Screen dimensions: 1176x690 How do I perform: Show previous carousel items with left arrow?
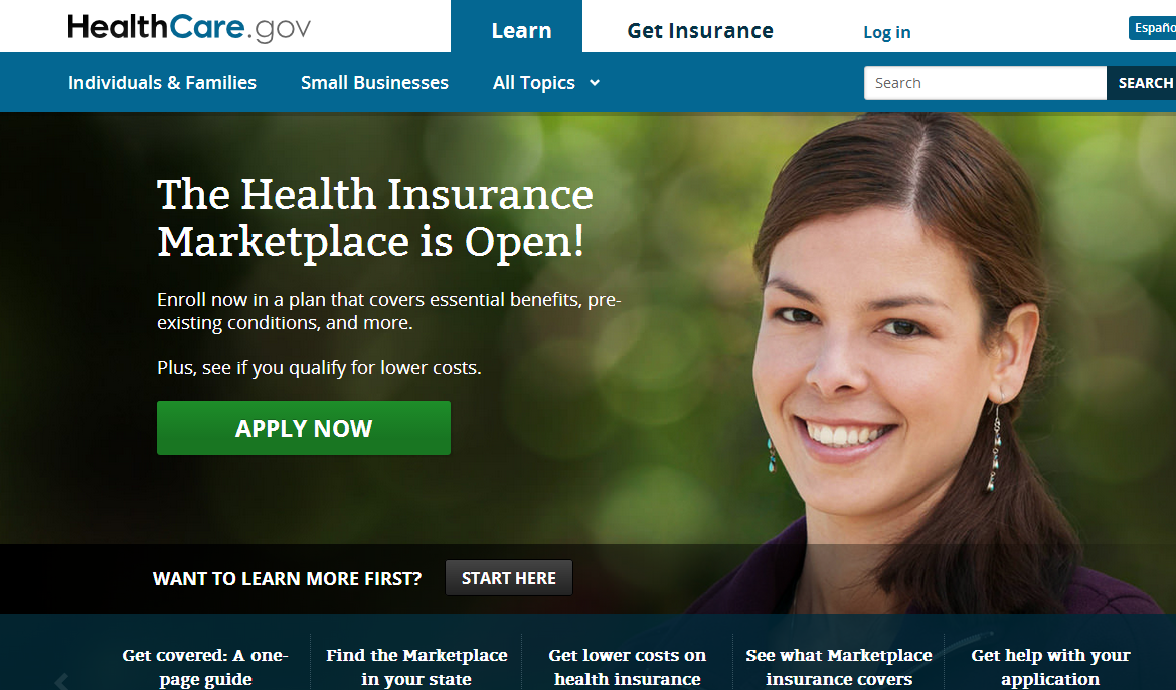(62, 681)
